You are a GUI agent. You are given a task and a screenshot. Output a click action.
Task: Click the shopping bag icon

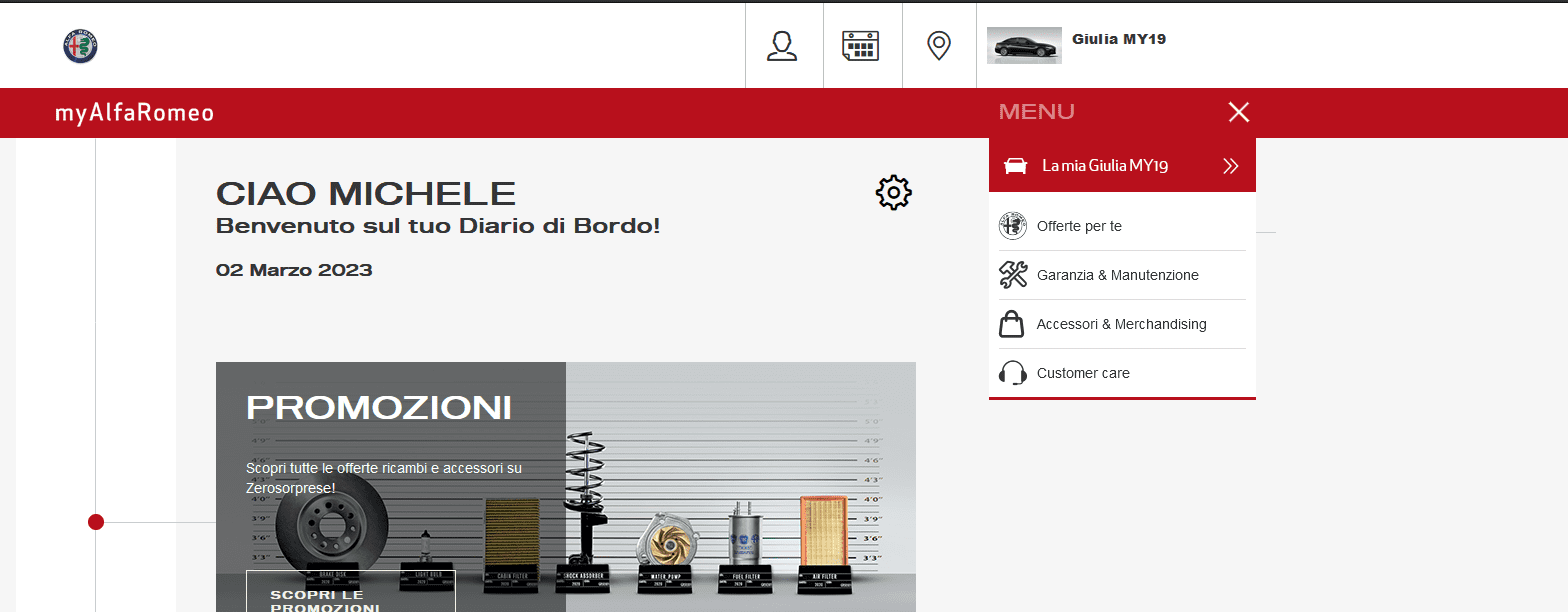click(1012, 324)
